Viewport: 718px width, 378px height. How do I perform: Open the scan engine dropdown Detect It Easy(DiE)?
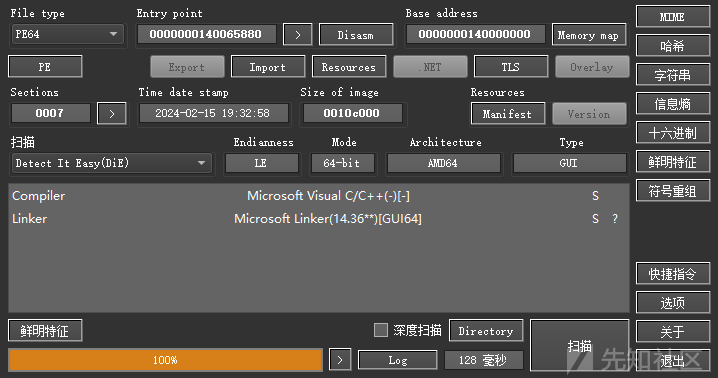pyautogui.click(x=111, y=163)
